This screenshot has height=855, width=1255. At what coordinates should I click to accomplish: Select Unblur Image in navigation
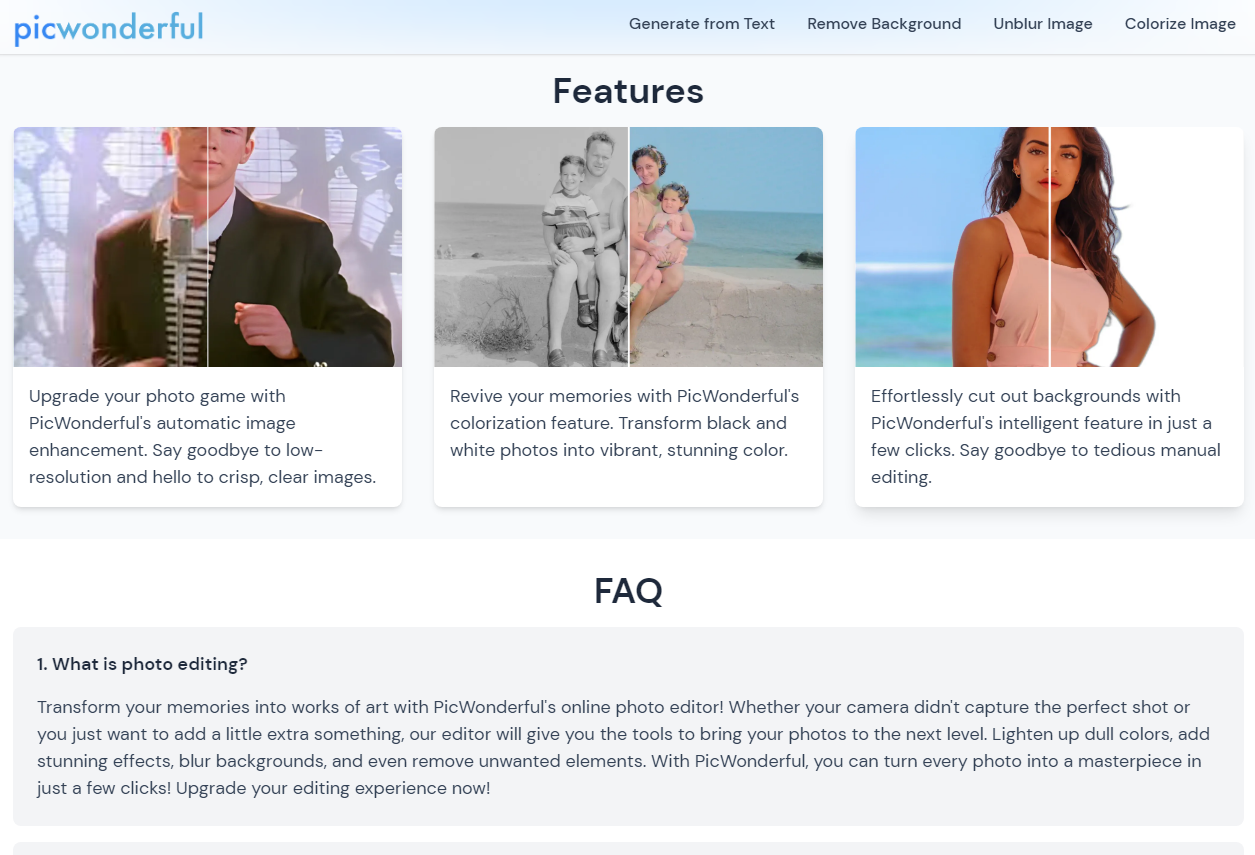pos(1043,24)
